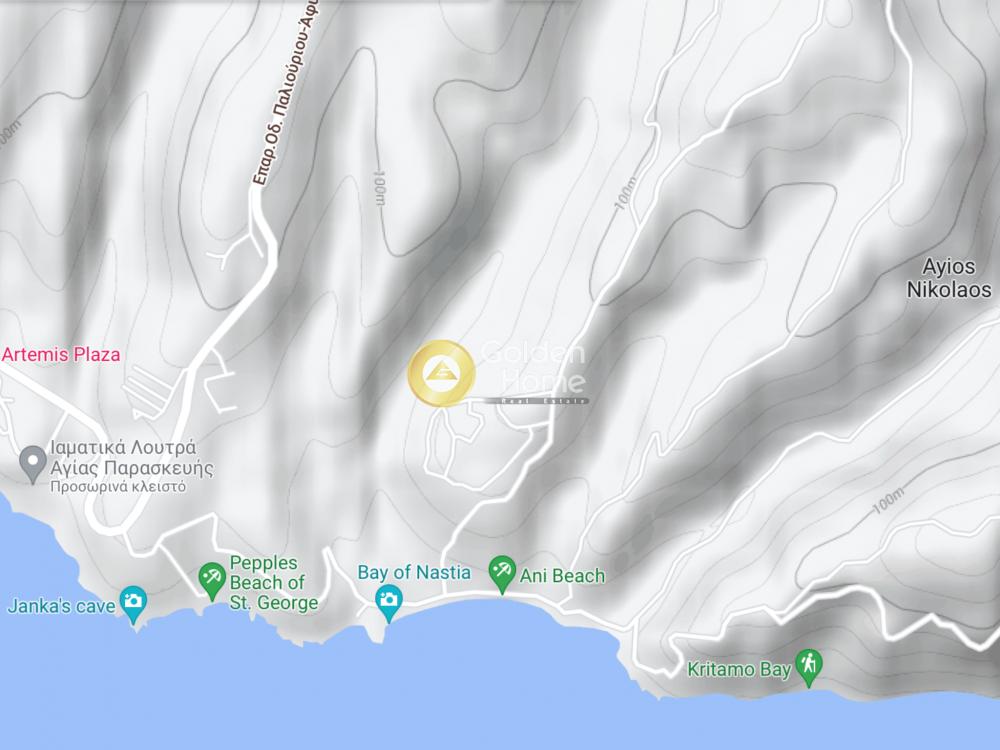
Task: Click the Ιαματικά Λουτρά Αγίας Παρασκευής label
Action: [131, 458]
